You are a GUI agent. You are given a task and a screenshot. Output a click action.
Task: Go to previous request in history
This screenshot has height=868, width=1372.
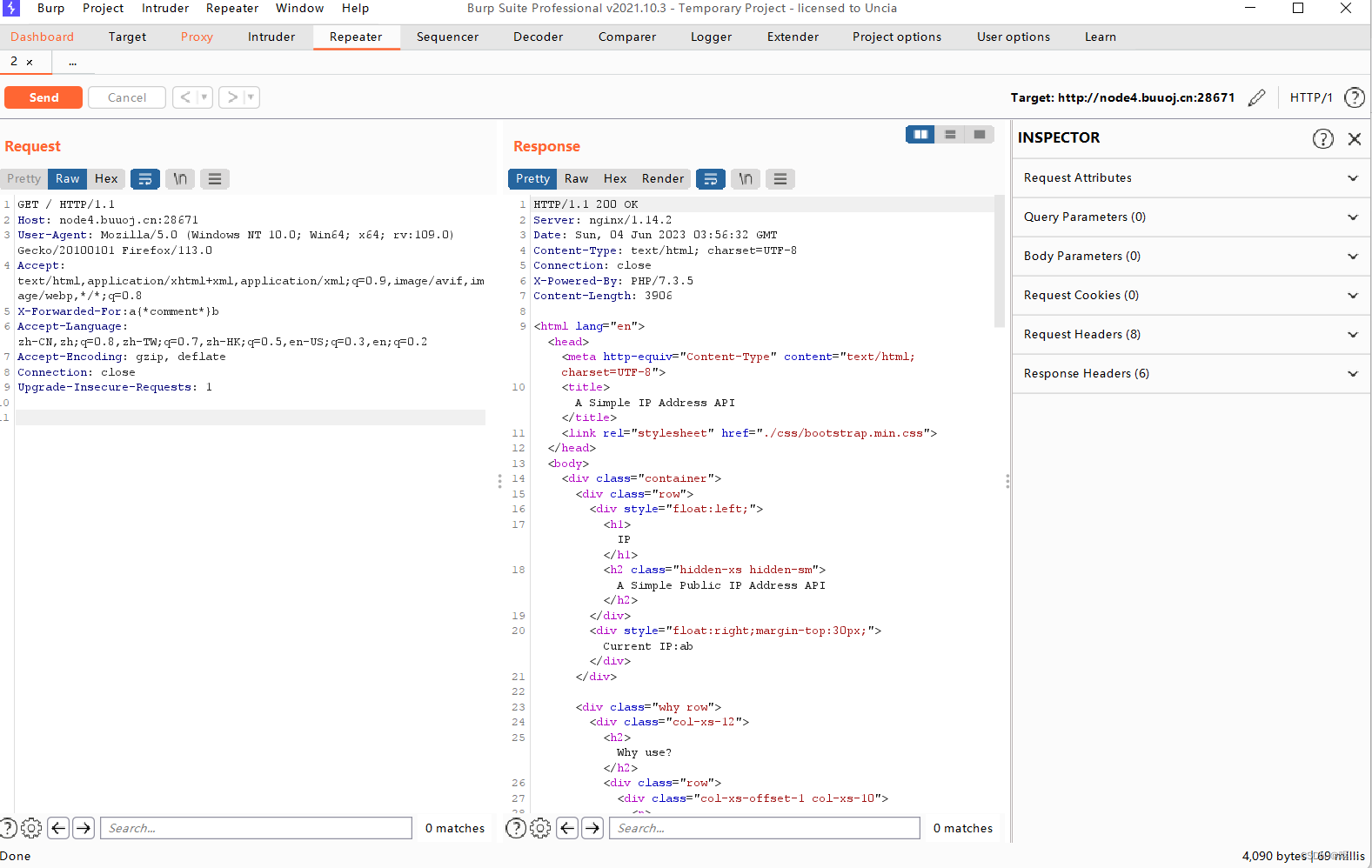[x=184, y=97]
